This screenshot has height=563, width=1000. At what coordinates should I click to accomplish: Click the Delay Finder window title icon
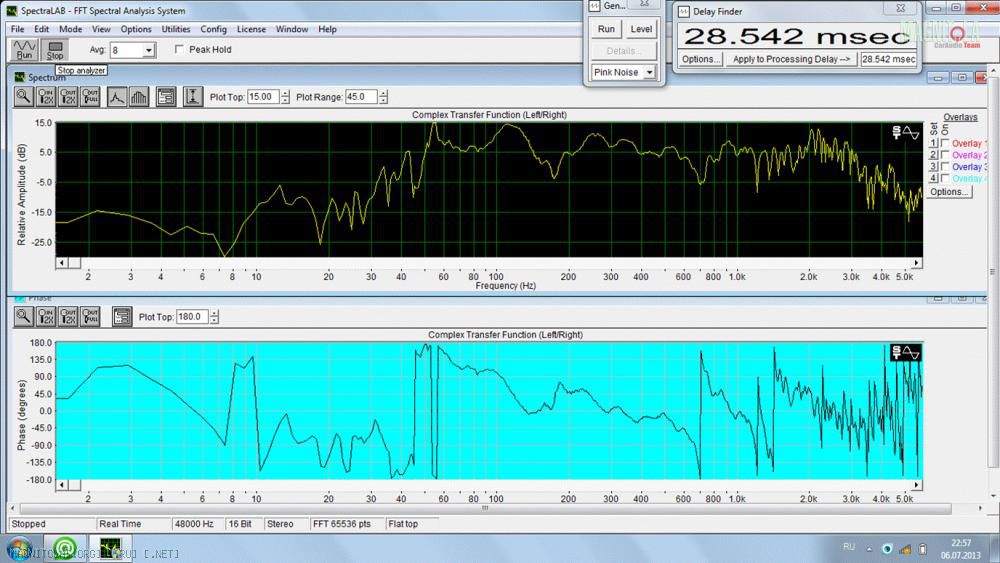(x=684, y=11)
